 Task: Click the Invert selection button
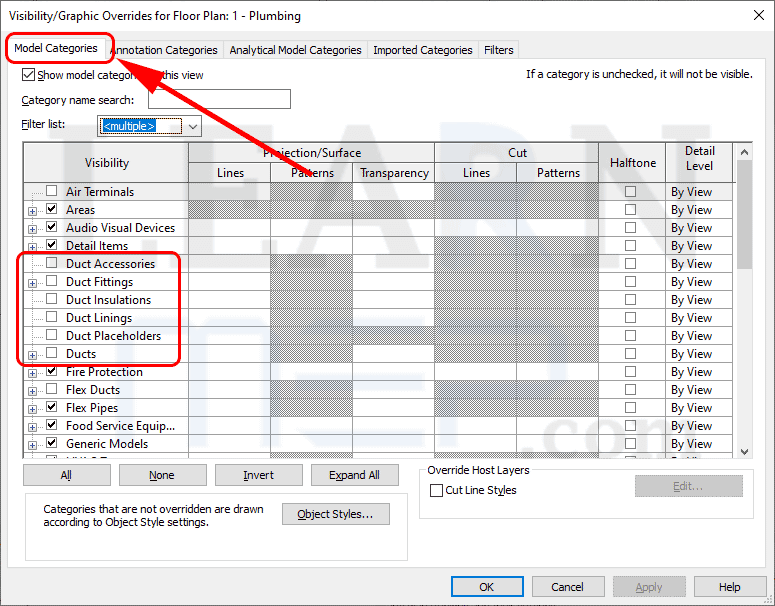[258, 475]
